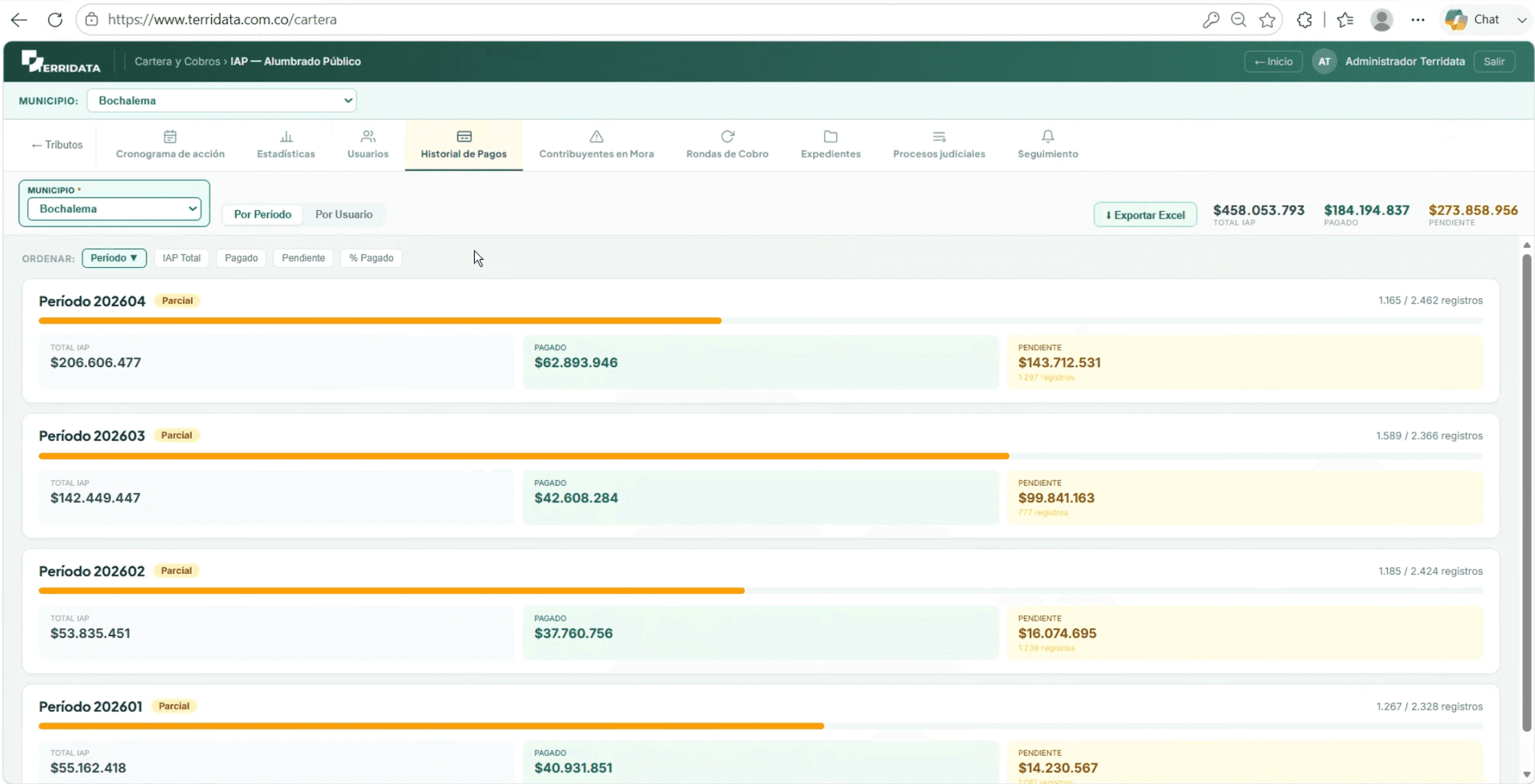Bookmark this page with the star icon
Image resolution: width=1535 pixels, height=784 pixels.
pyautogui.click(x=1267, y=20)
